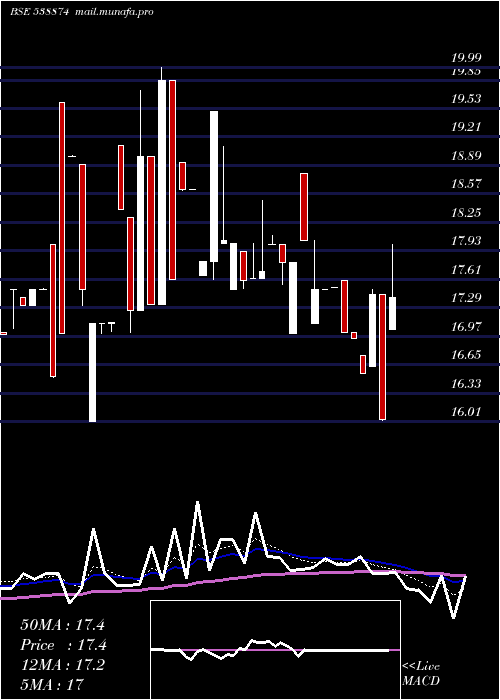
Task: Click the BSE 538874 ticker label
Action: point(39,12)
